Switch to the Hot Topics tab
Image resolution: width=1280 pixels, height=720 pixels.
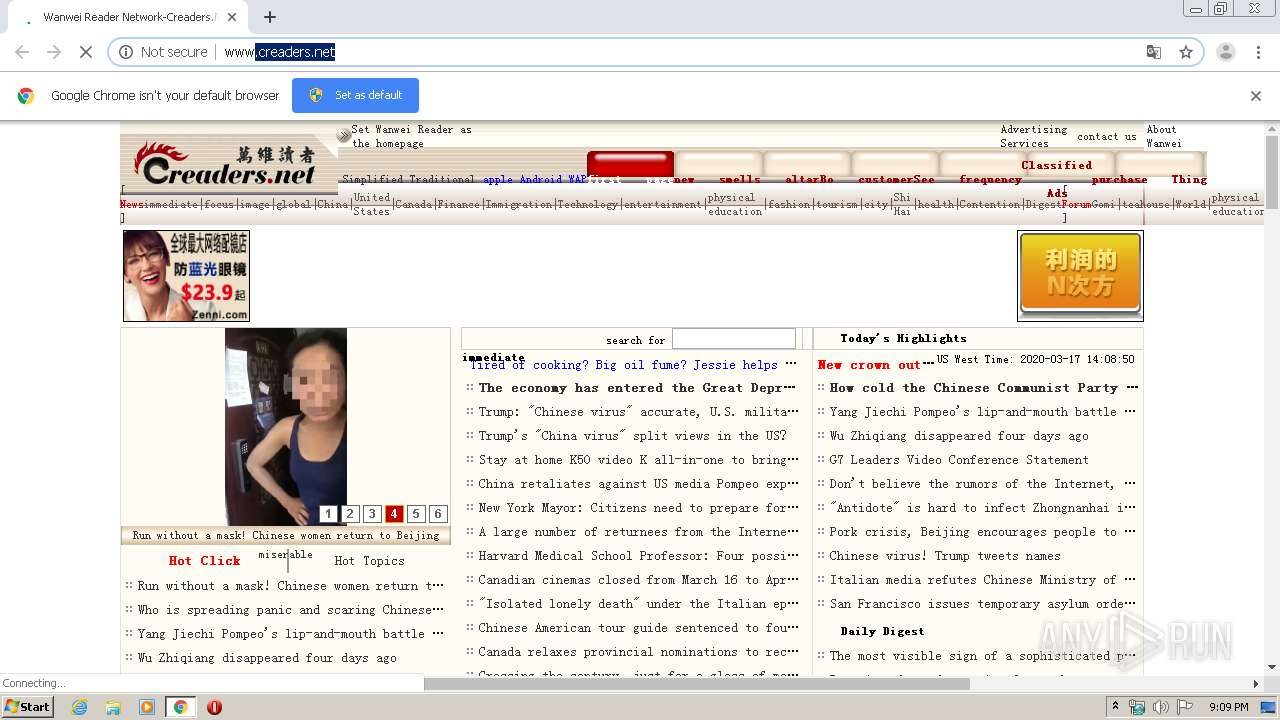tap(369, 561)
